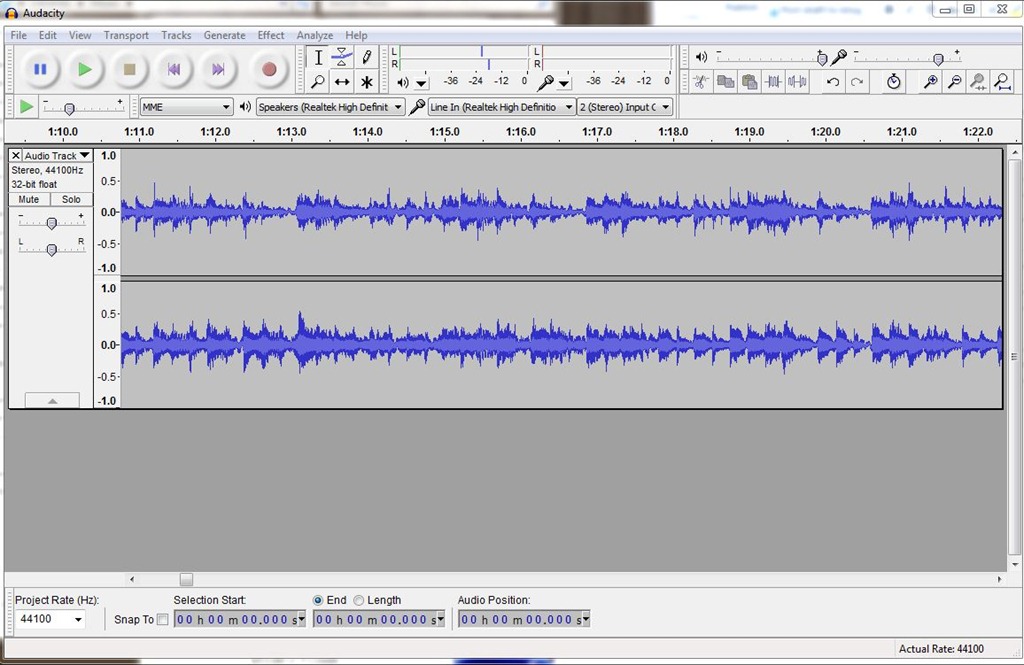Select the Length radio button
The height and width of the screenshot is (665, 1024).
[359, 599]
